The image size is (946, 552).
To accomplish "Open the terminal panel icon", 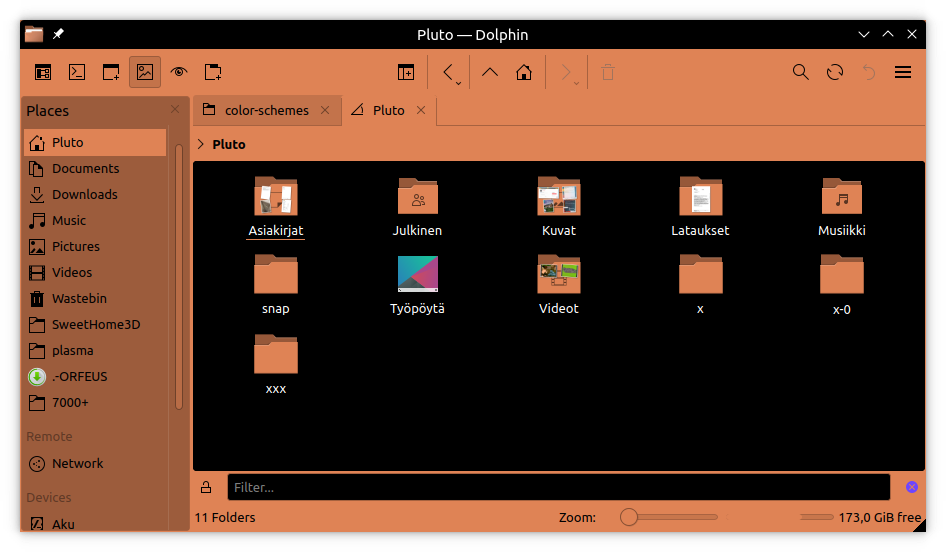I will pyautogui.click(x=77, y=72).
